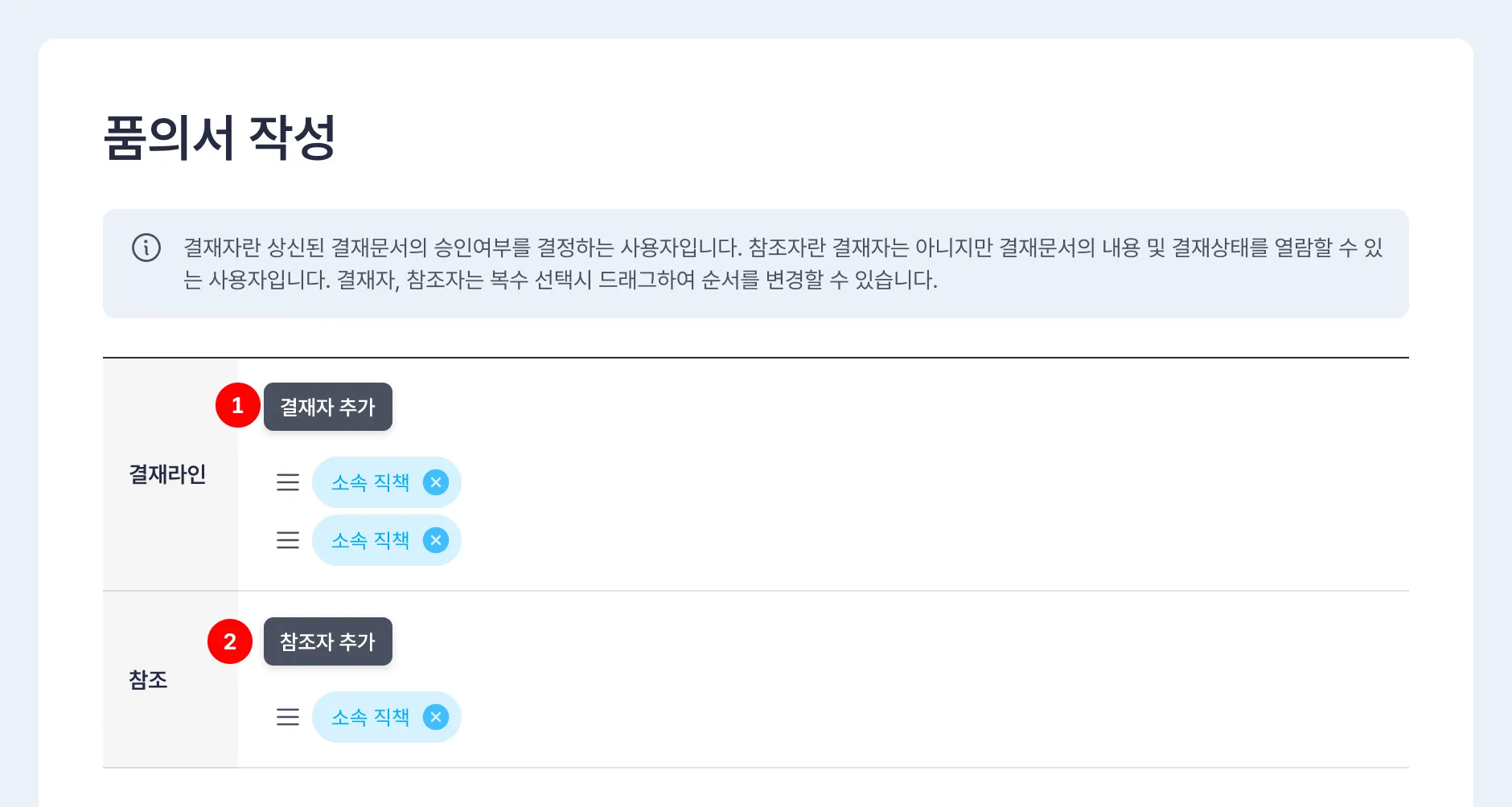Click the 참조자 추가 button

point(327,641)
